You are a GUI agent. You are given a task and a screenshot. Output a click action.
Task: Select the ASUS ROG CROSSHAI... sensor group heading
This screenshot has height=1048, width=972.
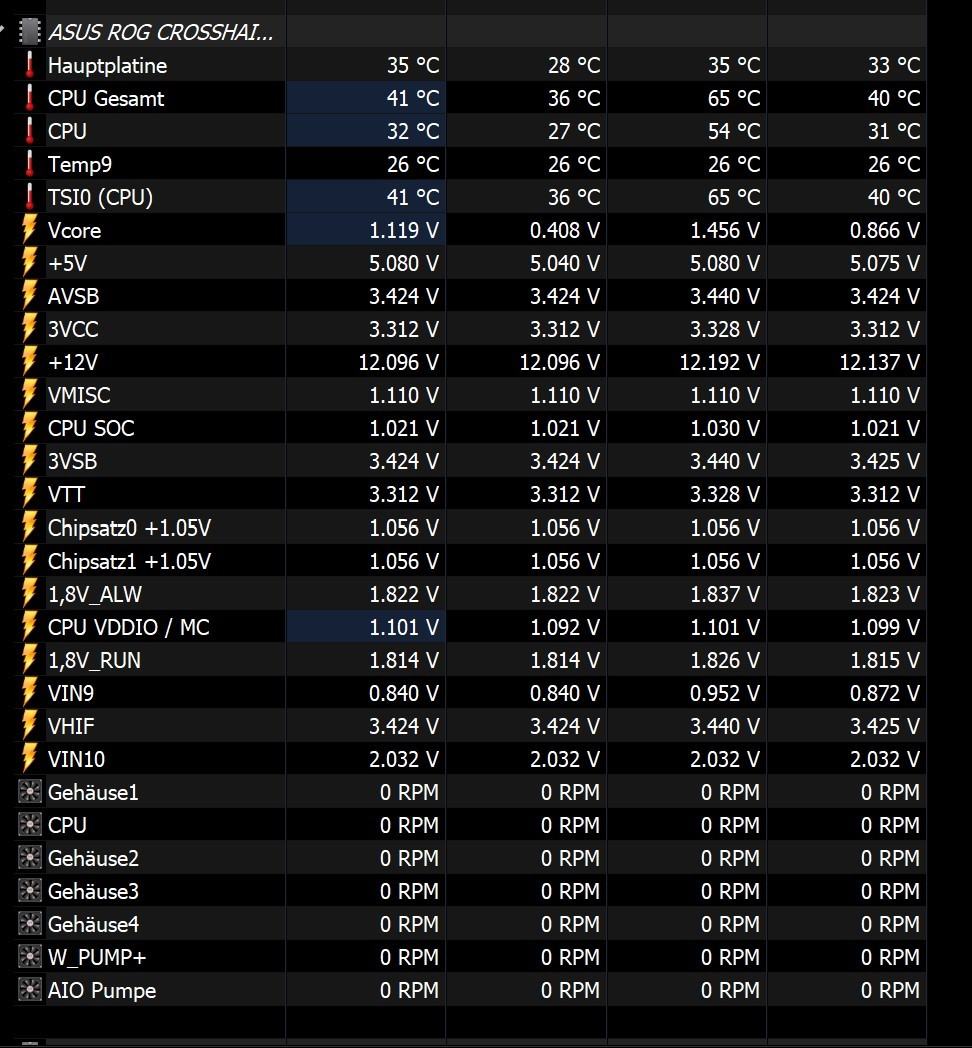pyautogui.click(x=160, y=32)
